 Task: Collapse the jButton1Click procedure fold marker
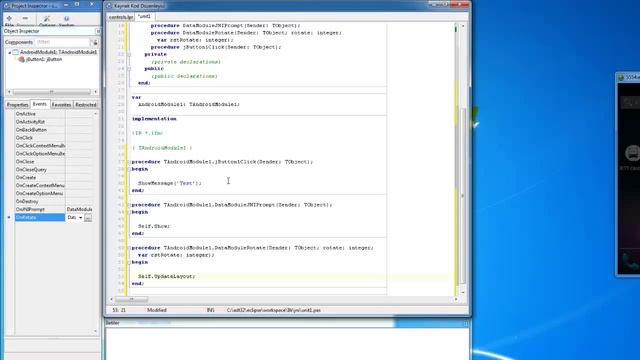(129, 162)
